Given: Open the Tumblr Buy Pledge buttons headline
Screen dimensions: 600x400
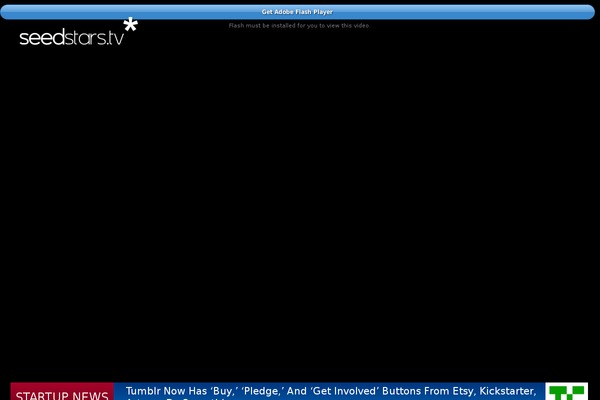Looking at the screenshot, I should 331,392.
